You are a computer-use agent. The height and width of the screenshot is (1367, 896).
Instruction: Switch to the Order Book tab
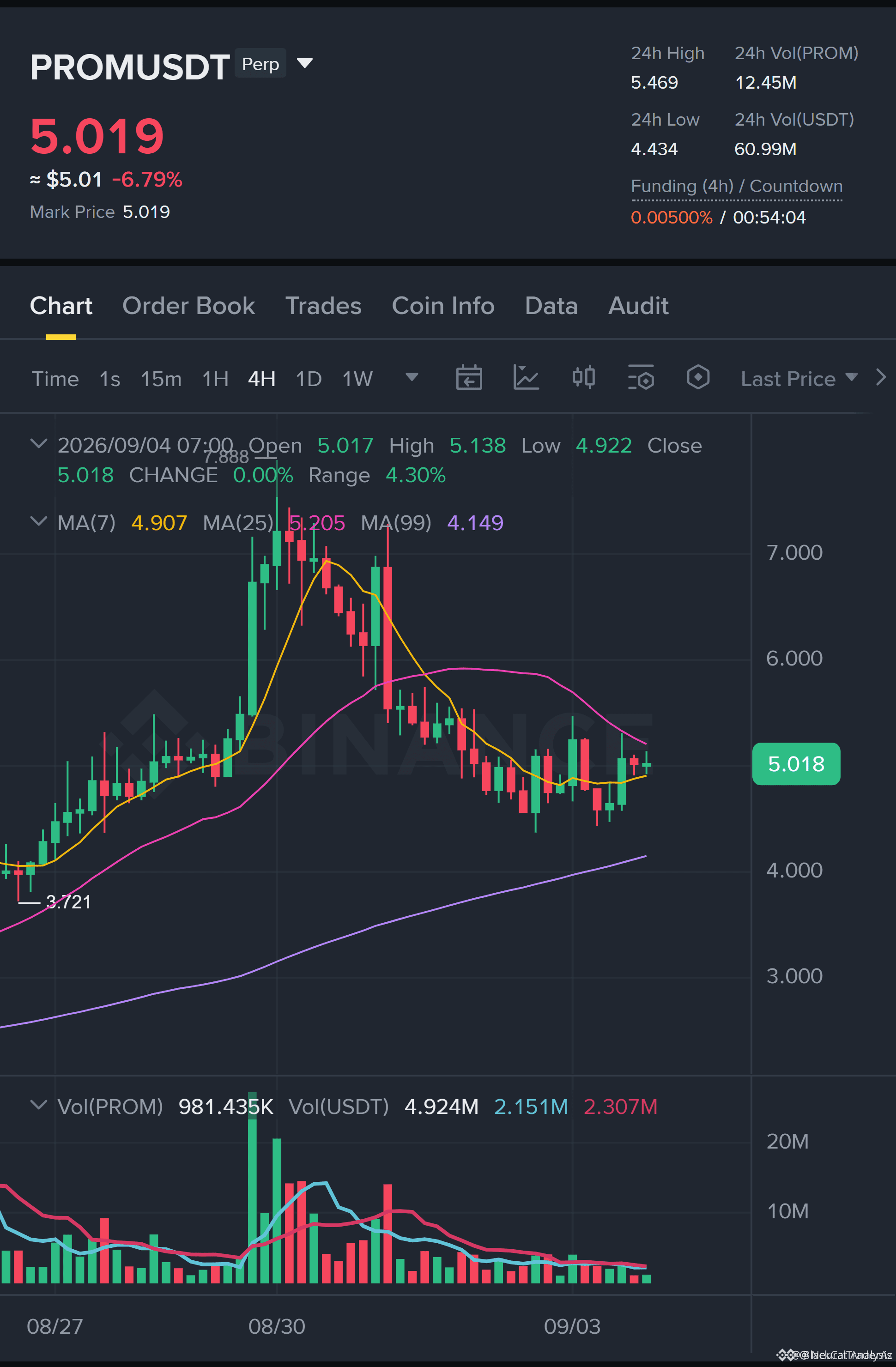tap(188, 306)
